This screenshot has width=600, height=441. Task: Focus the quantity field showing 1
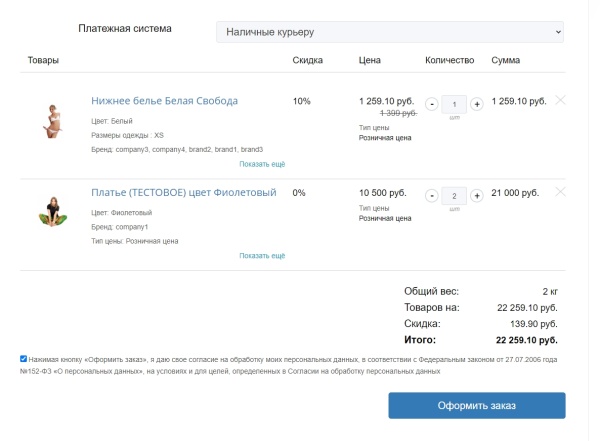tap(454, 104)
